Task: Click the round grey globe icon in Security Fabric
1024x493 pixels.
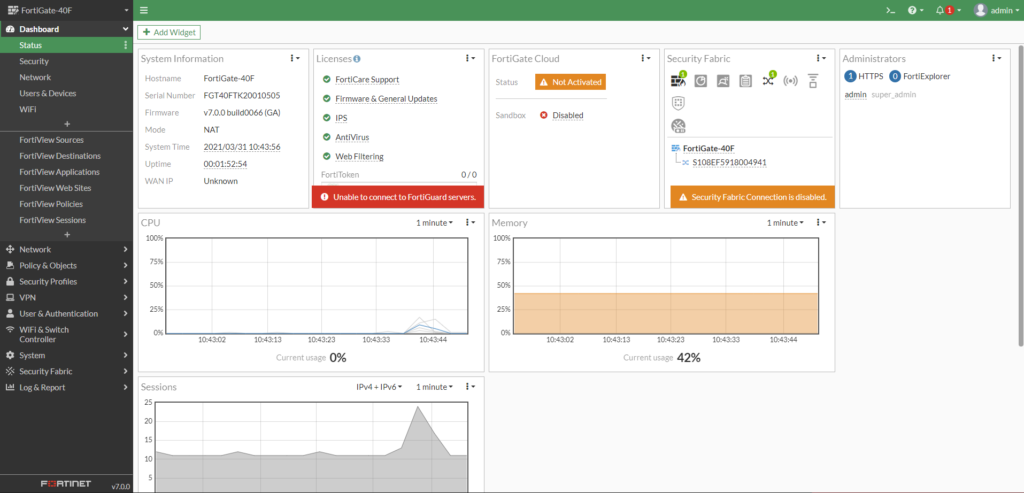Action: (x=678, y=126)
